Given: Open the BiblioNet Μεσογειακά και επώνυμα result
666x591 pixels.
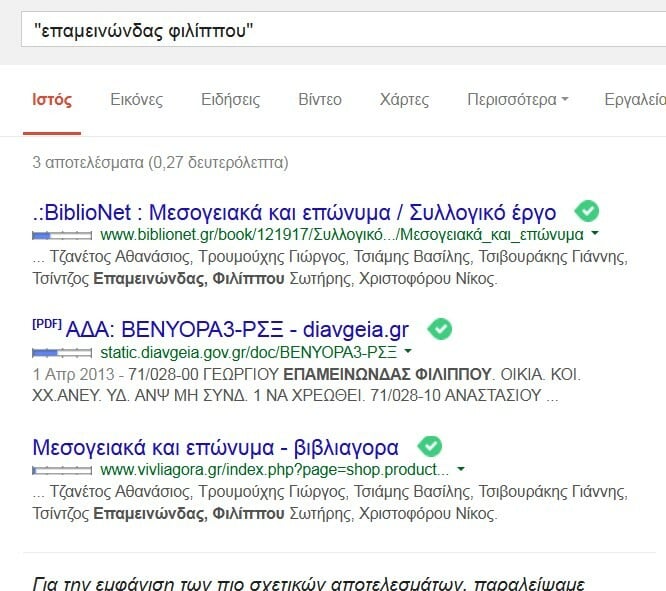Looking at the screenshot, I should pyautogui.click(x=294, y=212).
